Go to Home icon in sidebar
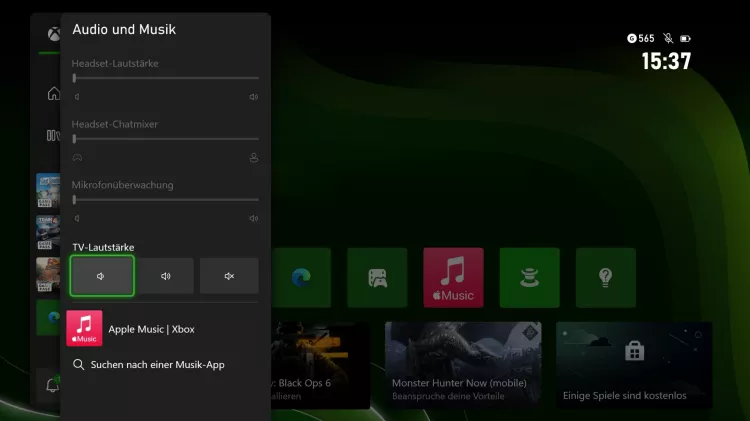Screen dimensions: 750x421 [54, 93]
